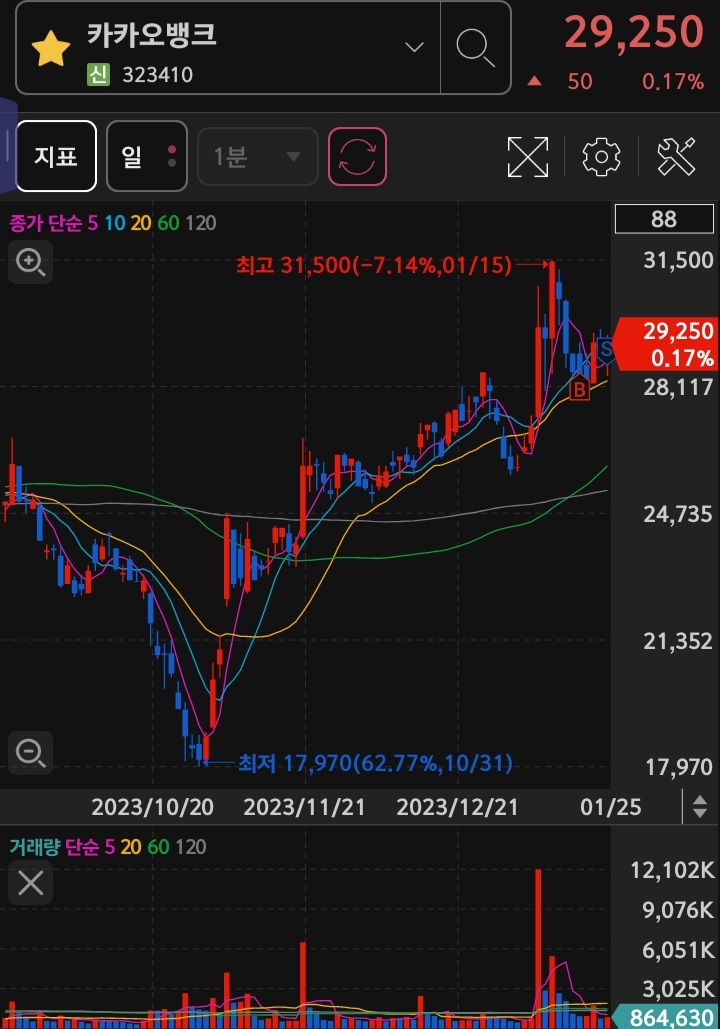Open the stock search magnifier

click(x=475, y=47)
